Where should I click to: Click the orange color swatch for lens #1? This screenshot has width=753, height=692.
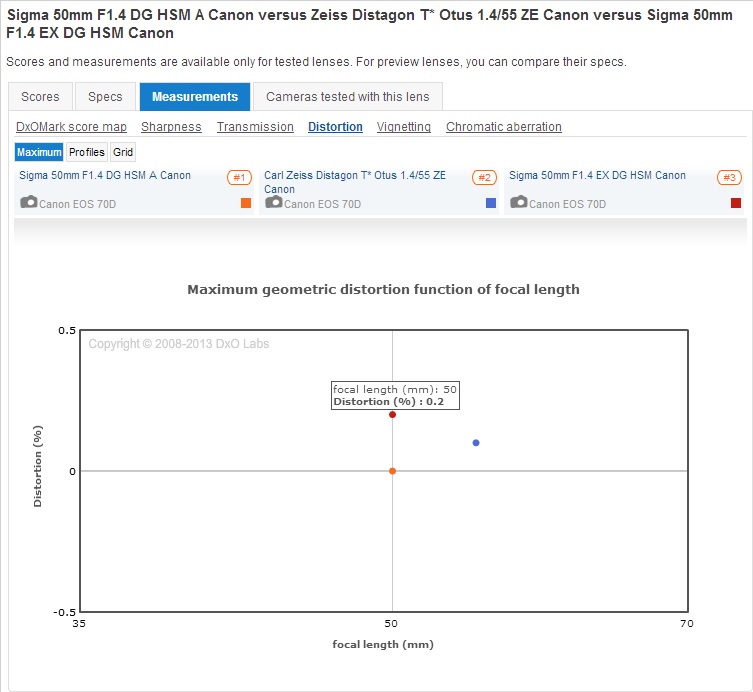coord(246,203)
